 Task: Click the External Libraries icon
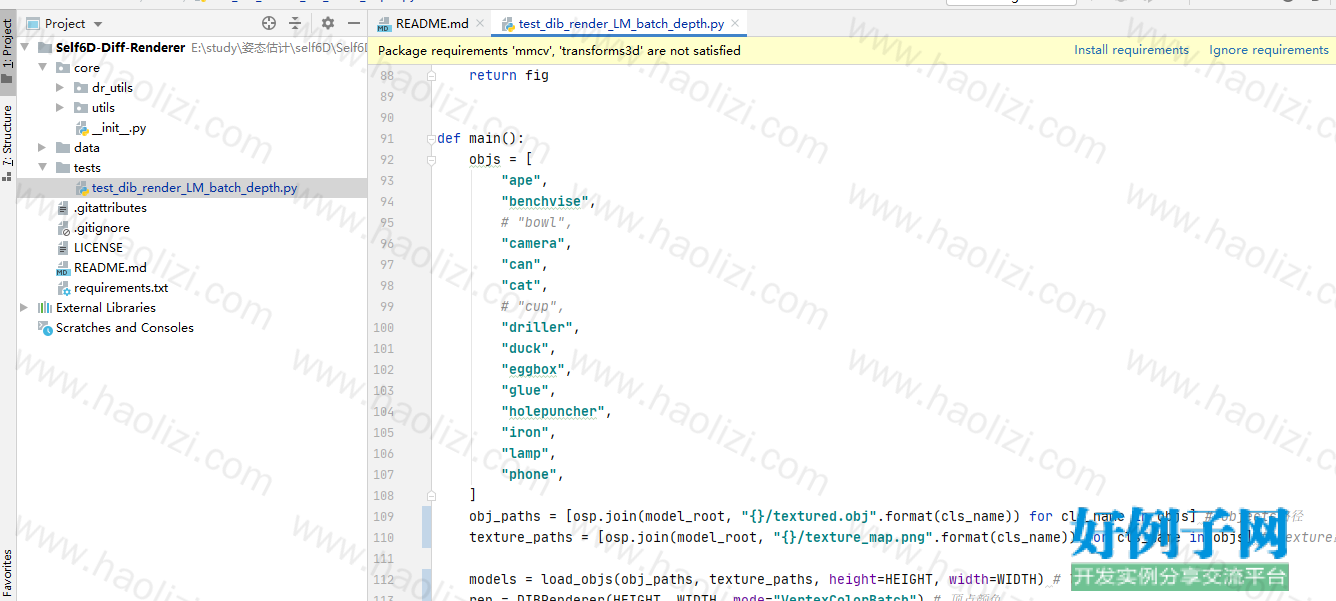click(x=45, y=308)
